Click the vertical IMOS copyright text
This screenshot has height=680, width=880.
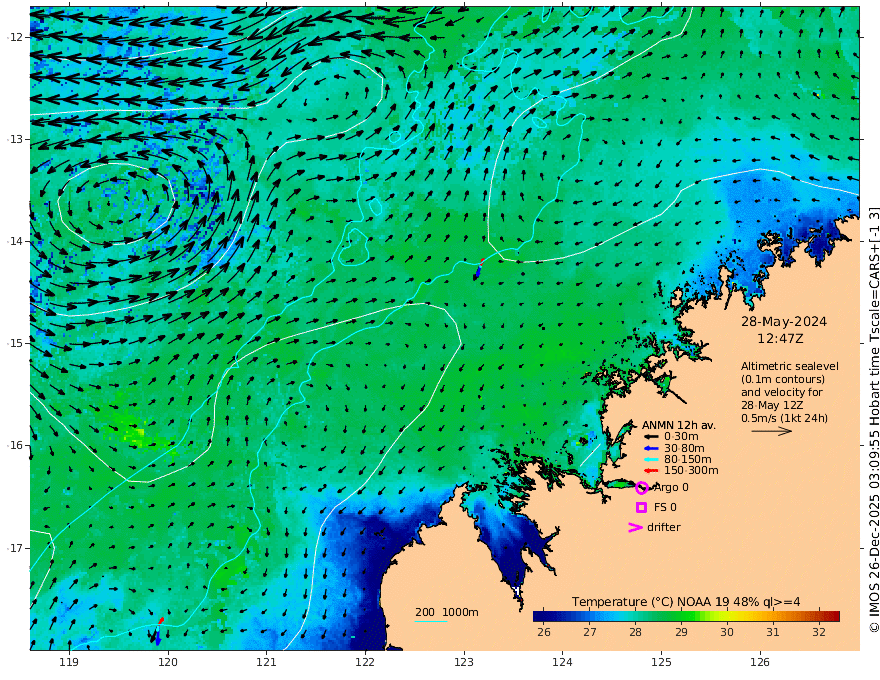coord(873,420)
